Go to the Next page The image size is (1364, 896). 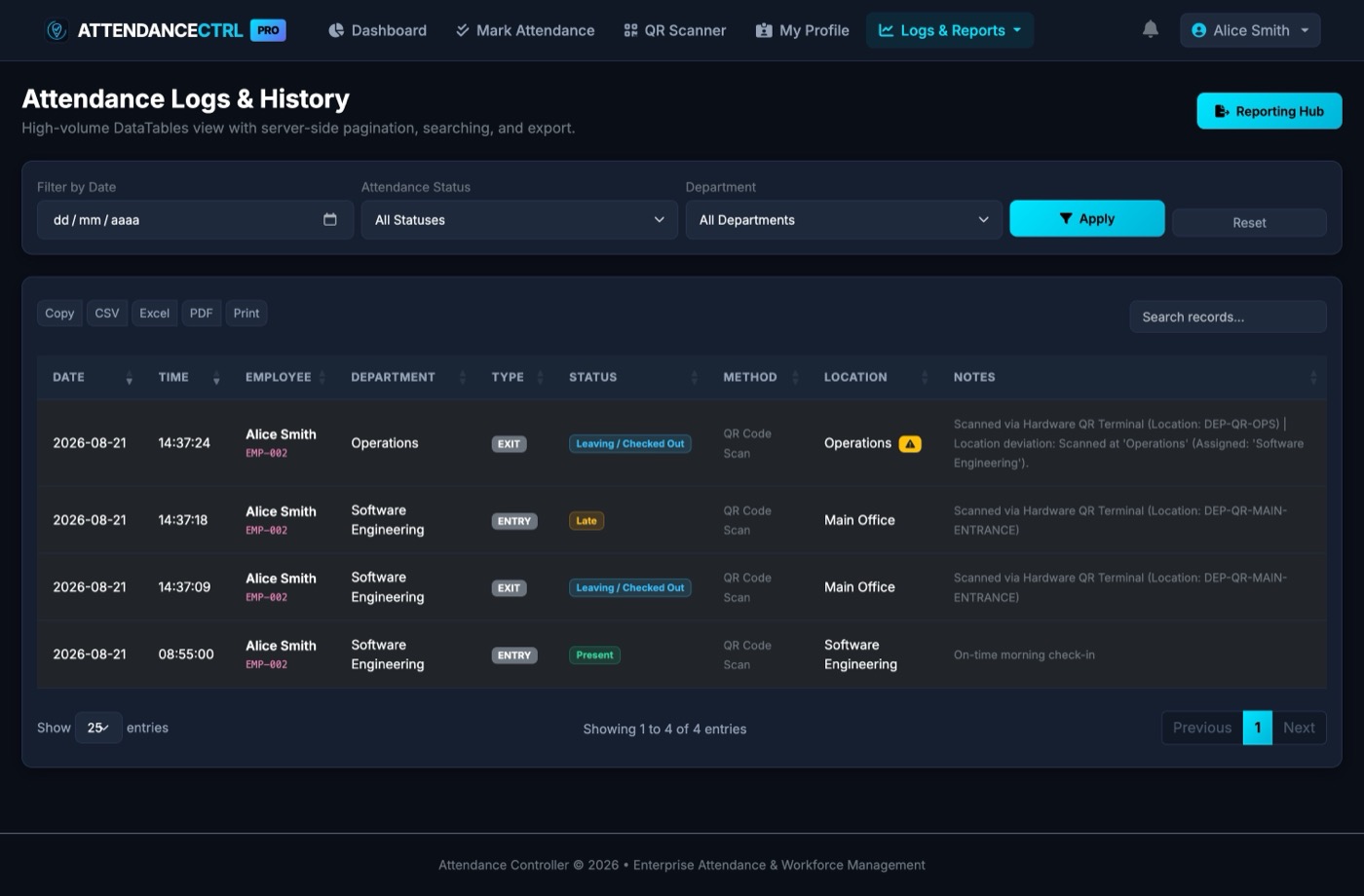point(1299,728)
